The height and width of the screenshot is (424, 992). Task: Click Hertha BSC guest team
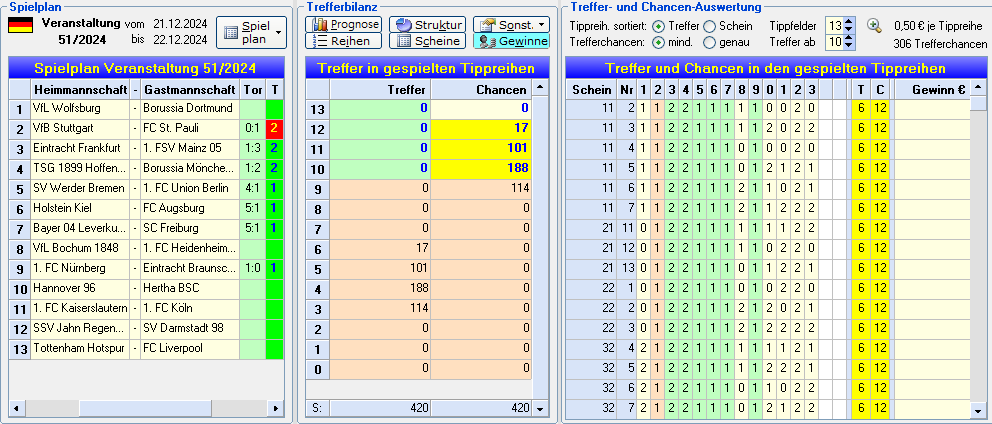pyautogui.click(x=190, y=288)
